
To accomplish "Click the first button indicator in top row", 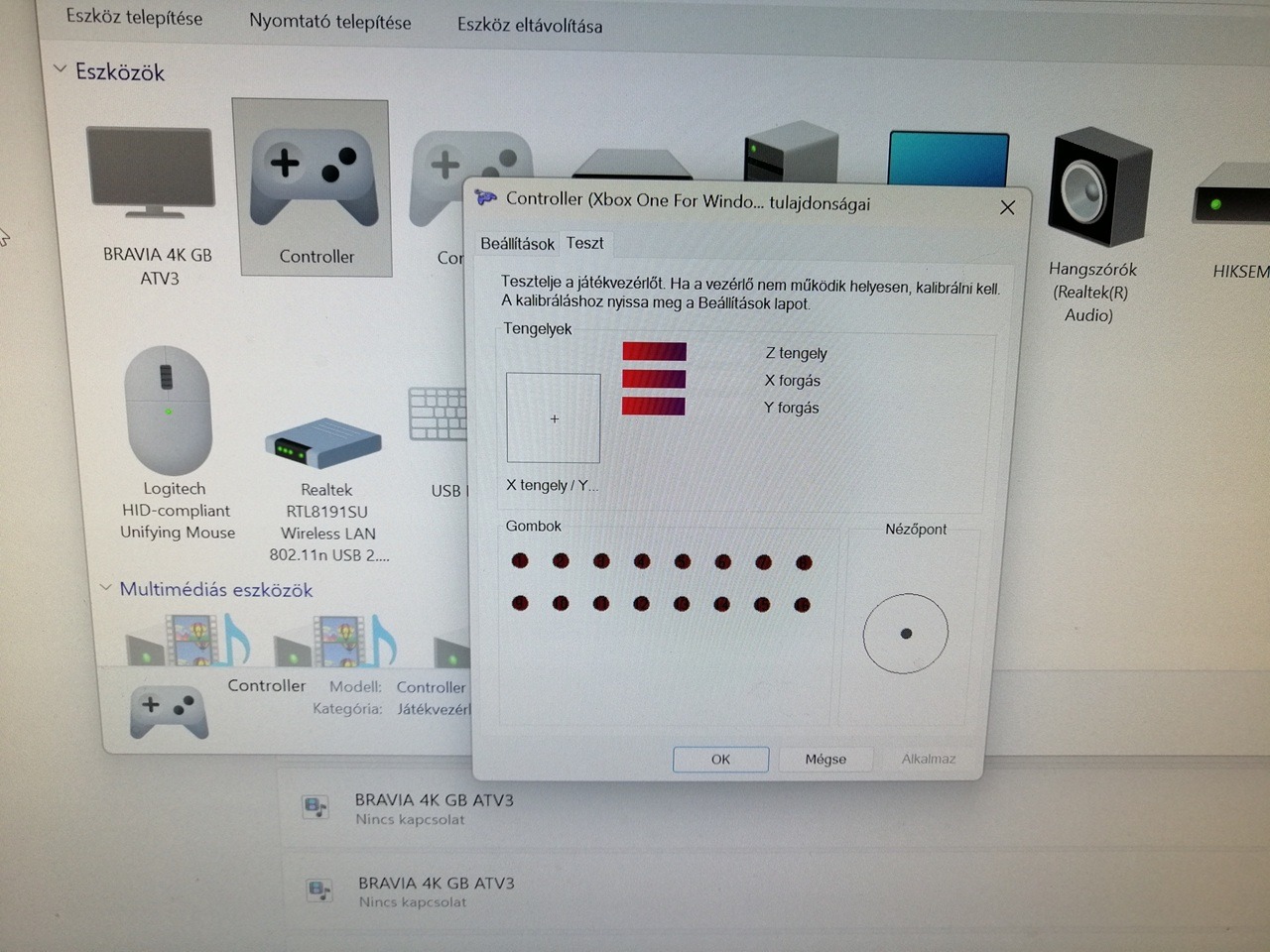I will (520, 561).
